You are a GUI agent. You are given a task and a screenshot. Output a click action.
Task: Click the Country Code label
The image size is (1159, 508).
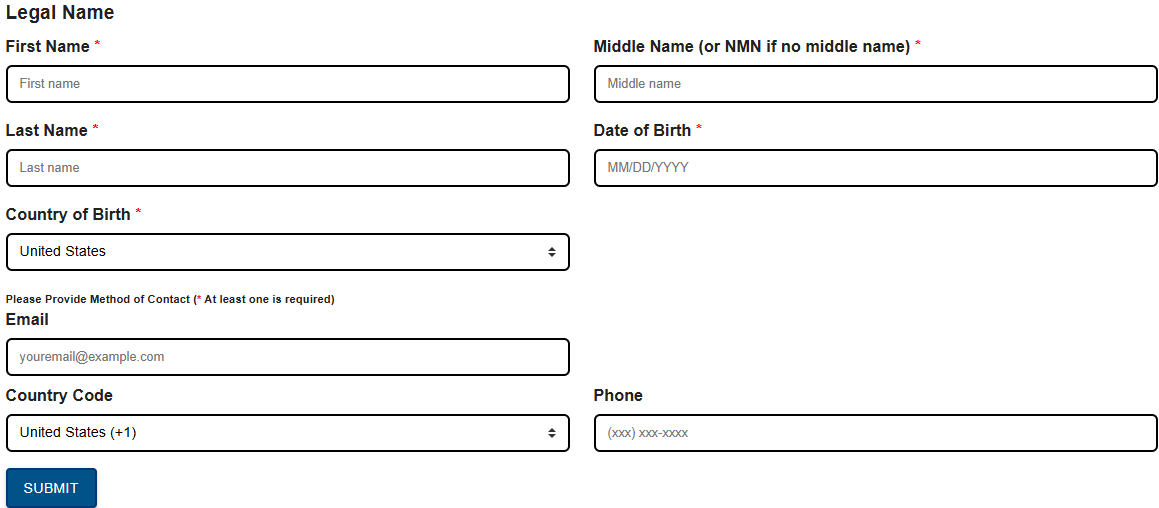click(59, 396)
